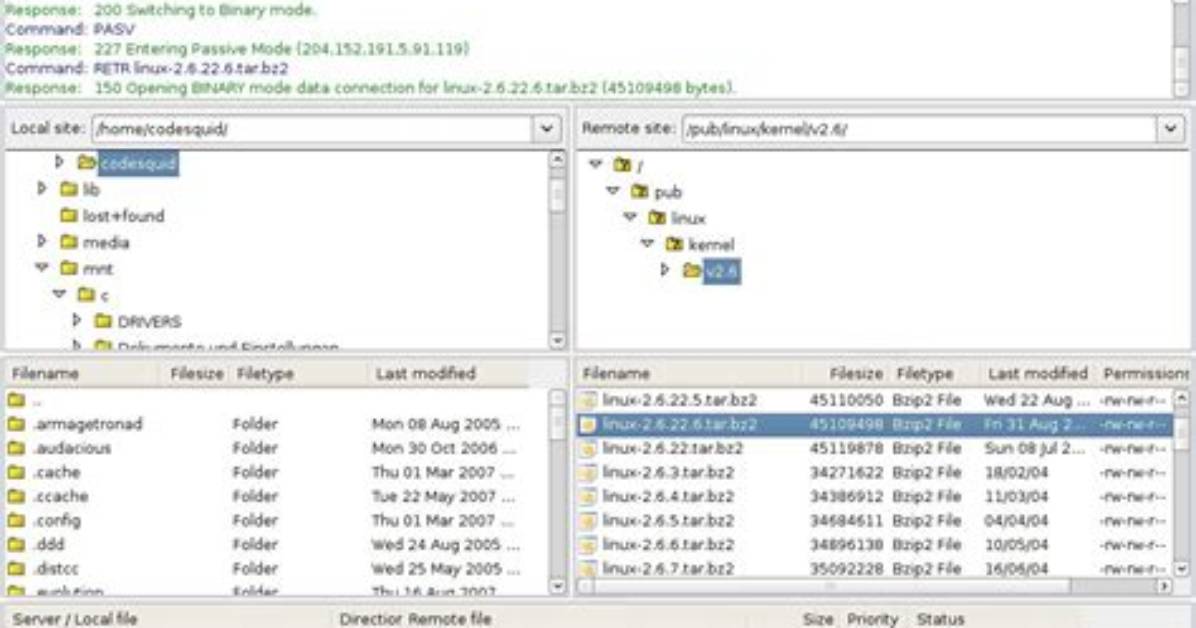Collapse the mnt folder tree node
1196x628 pixels.
tap(42, 268)
